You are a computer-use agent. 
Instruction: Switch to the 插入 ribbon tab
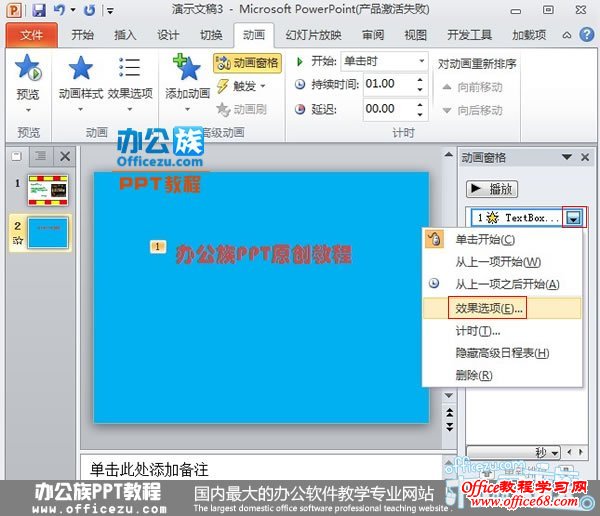click(125, 35)
